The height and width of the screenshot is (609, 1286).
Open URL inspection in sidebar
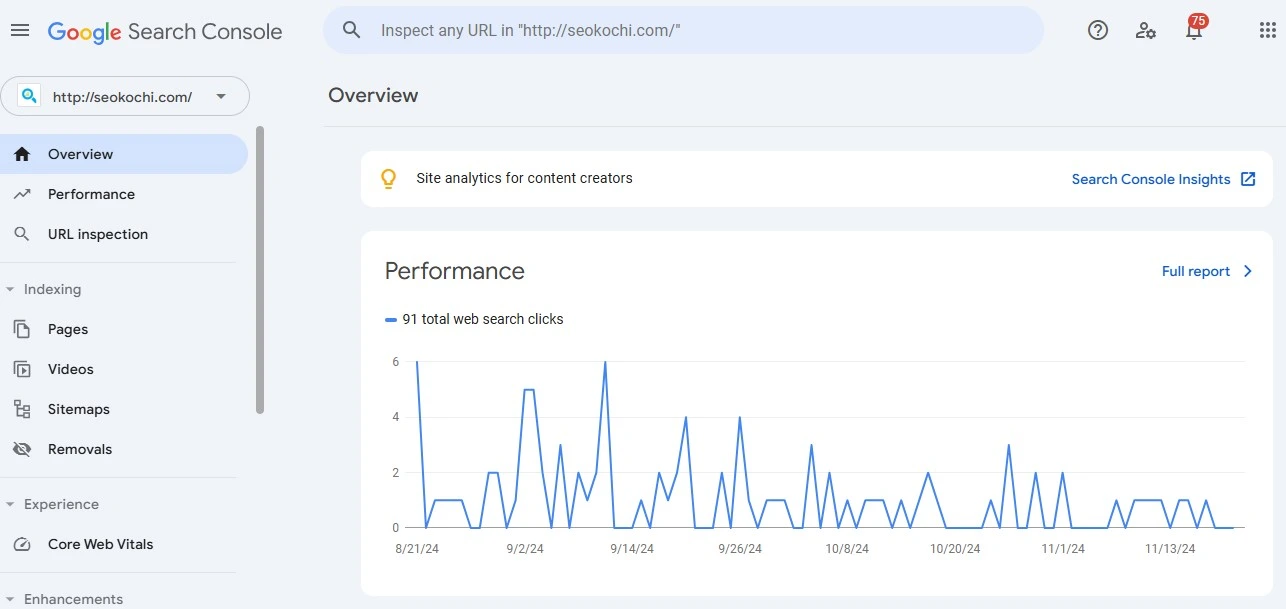(124, 234)
